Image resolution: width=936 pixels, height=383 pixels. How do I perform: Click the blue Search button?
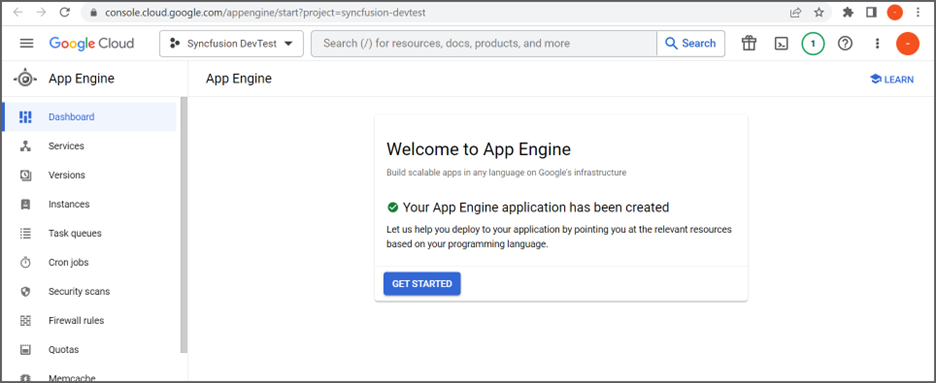click(691, 44)
